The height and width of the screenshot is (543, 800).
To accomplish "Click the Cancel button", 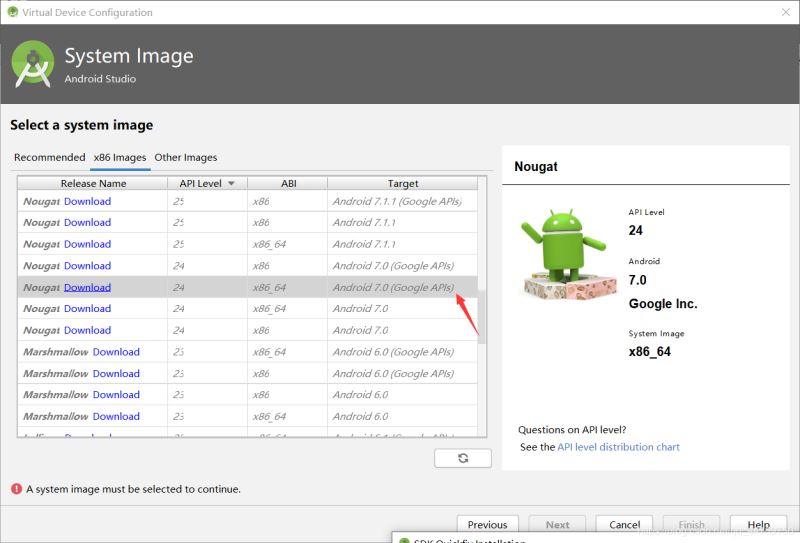I will [624, 525].
